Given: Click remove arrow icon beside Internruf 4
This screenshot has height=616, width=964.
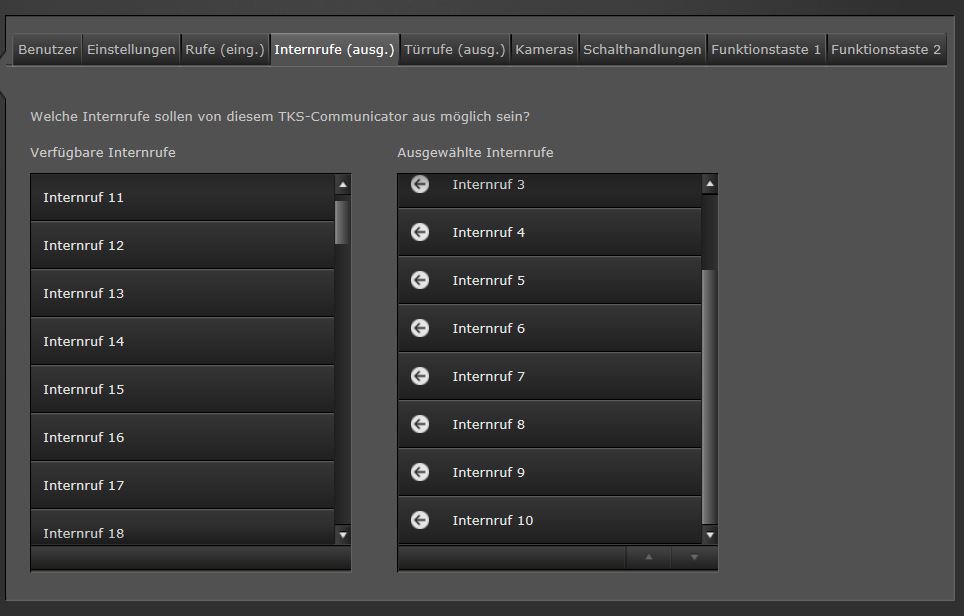Looking at the screenshot, I should [420, 232].
